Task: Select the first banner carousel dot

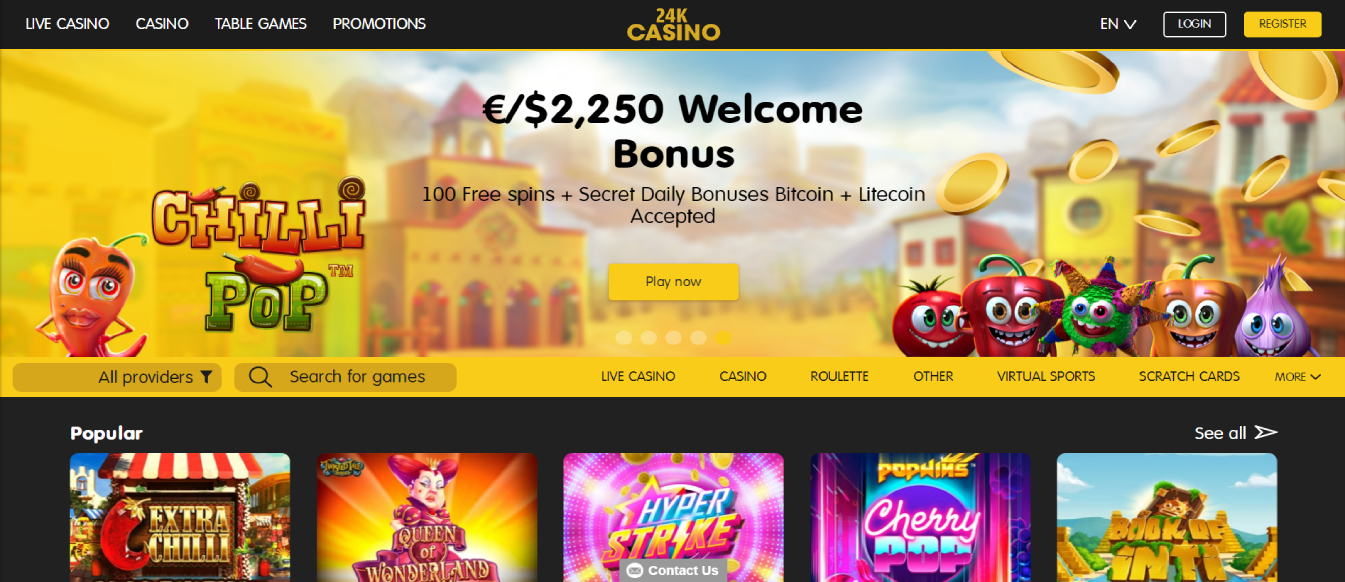Action: (x=624, y=338)
